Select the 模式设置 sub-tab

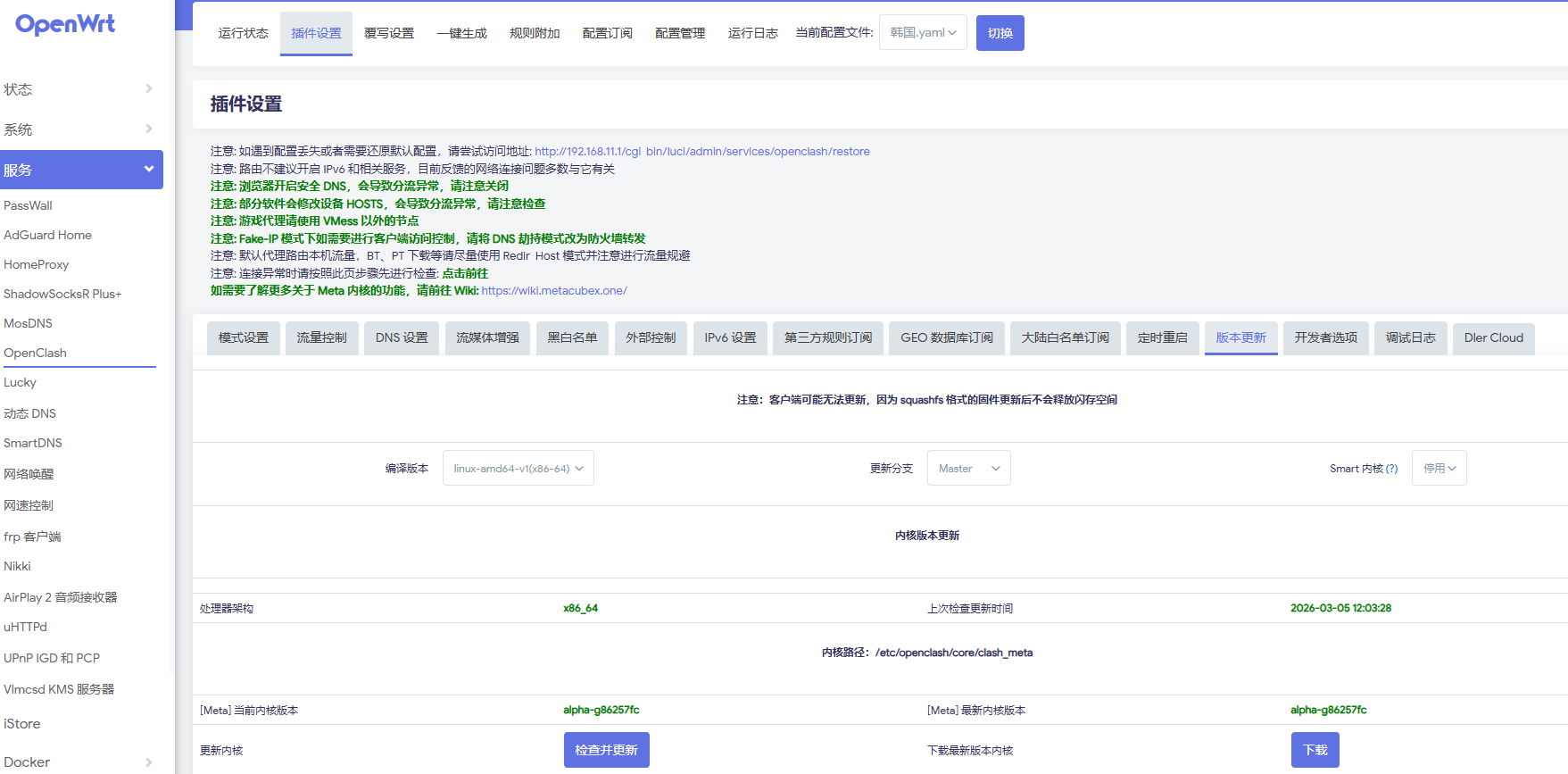point(244,338)
